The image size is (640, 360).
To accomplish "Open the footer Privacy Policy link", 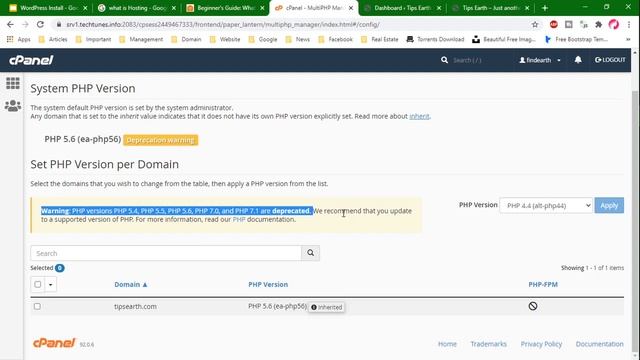I will pos(541,344).
